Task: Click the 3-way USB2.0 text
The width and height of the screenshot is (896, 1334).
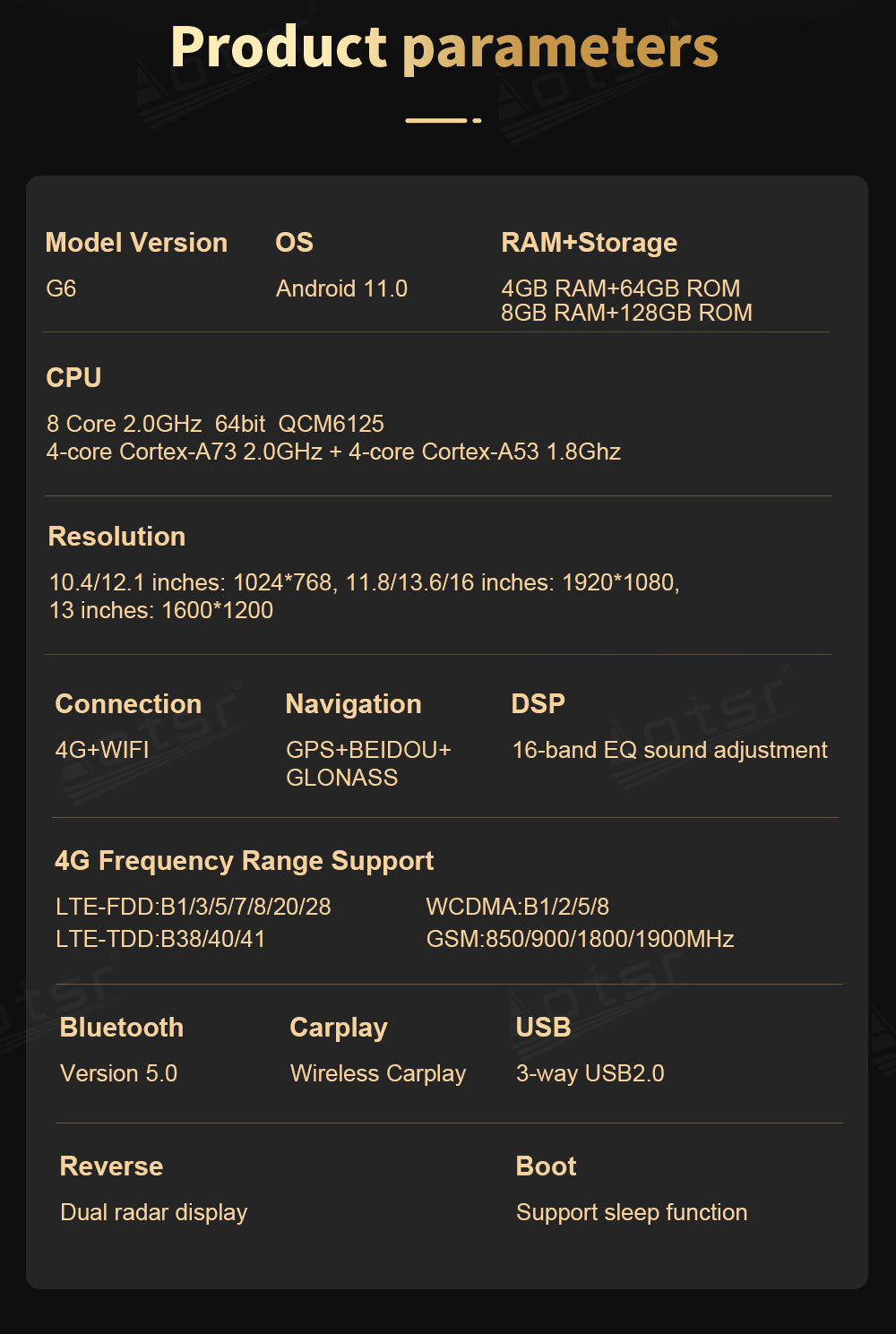Action: tap(590, 1073)
